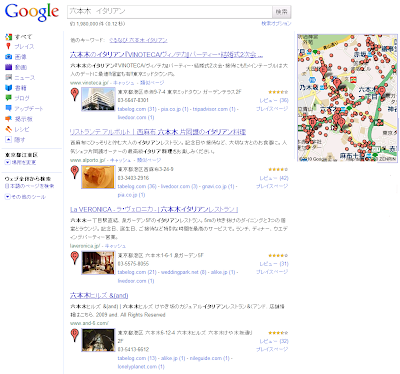
Task: Click map pin D beside Roppongi Hills &(and) result
Action: click(75, 335)
